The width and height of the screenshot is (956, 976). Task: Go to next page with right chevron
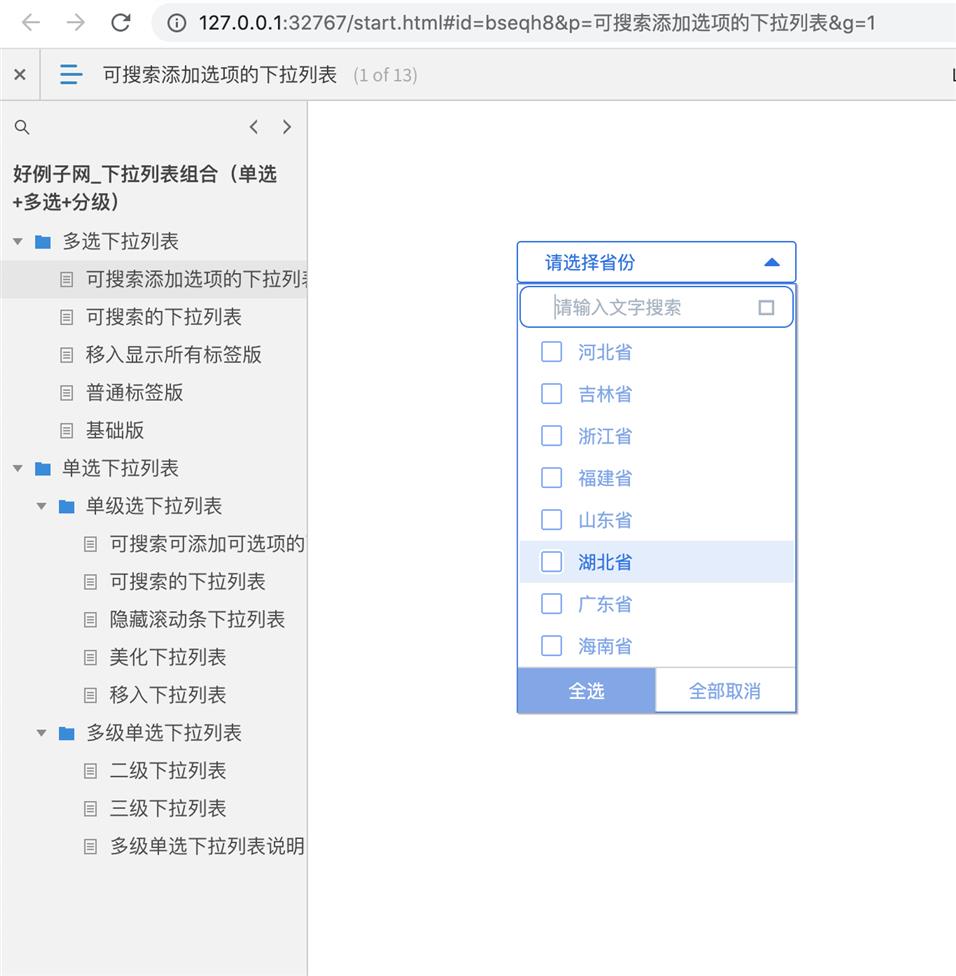(x=287, y=127)
